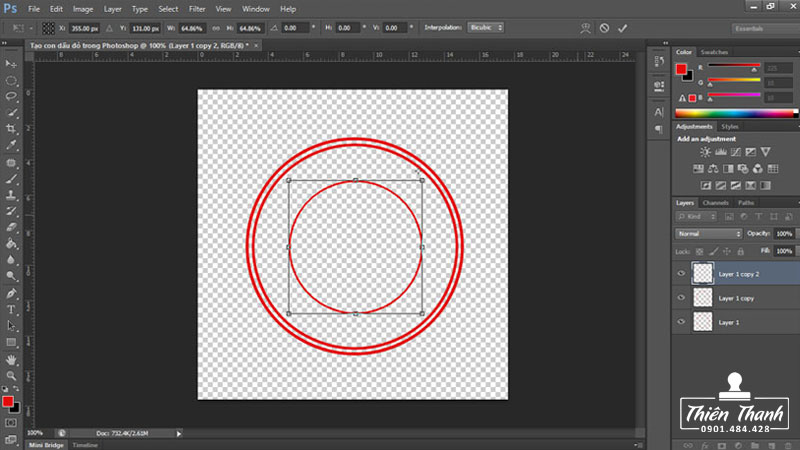Close the document tab
This screenshot has width=800, height=450.
coord(256,45)
